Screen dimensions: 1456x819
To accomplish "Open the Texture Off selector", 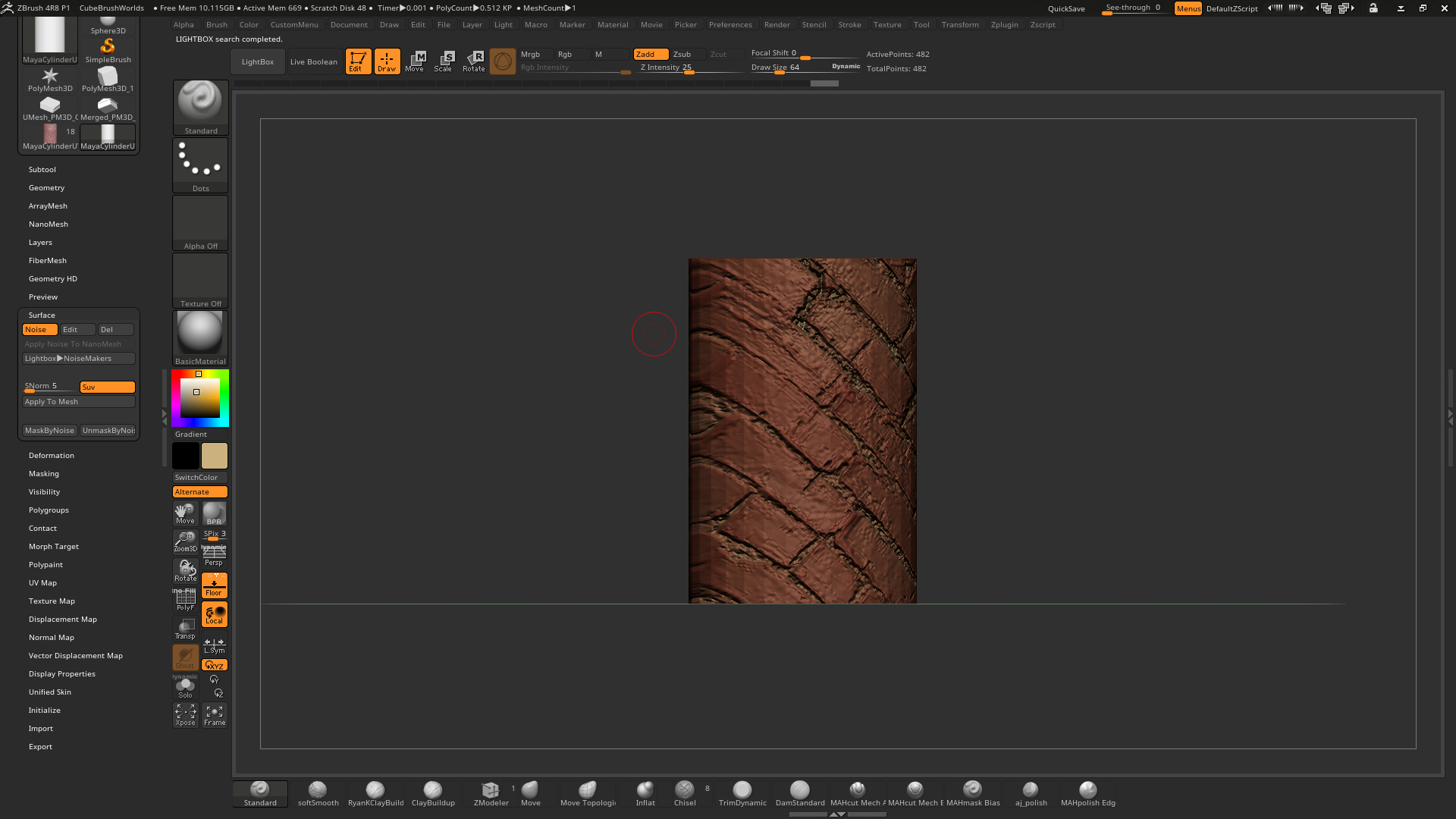I will (200, 281).
